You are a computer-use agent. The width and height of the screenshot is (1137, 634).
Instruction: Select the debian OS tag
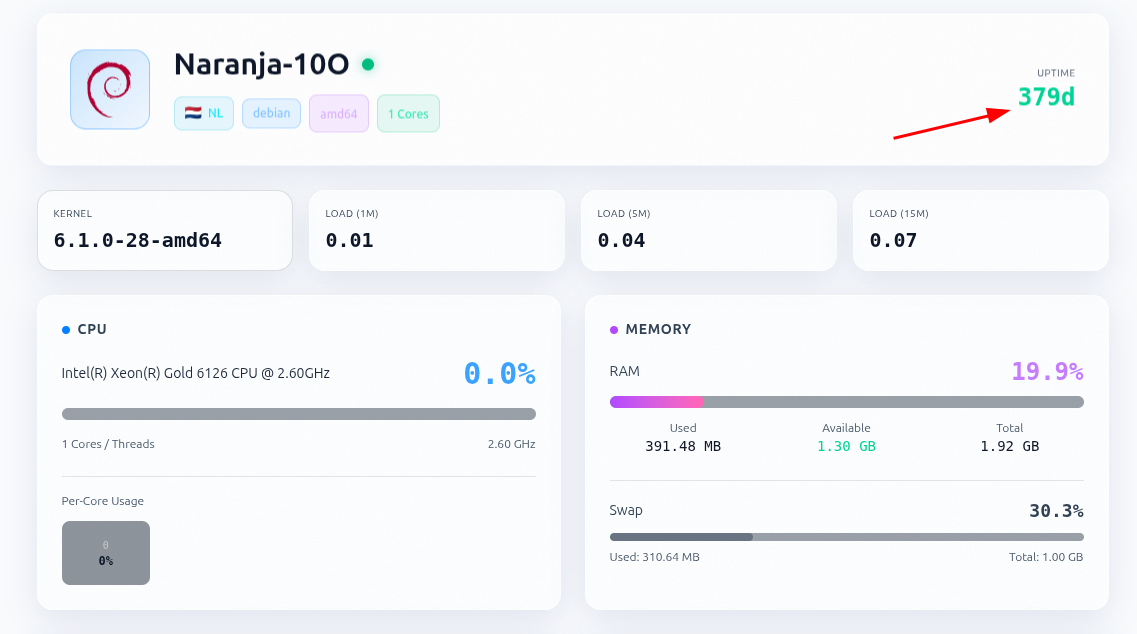271,113
